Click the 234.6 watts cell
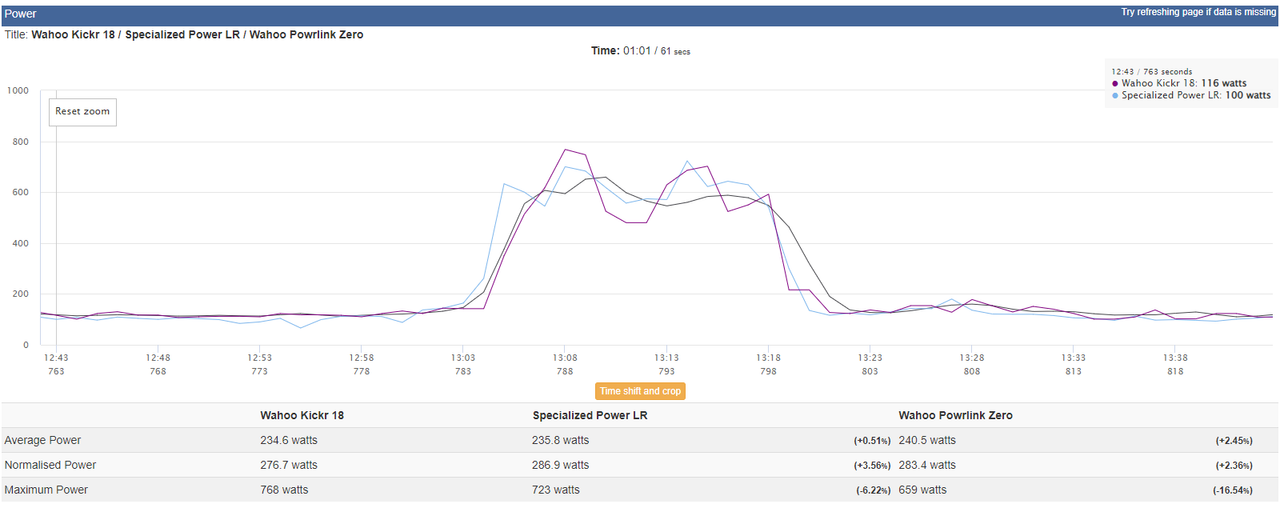This screenshot has width=1280, height=508. pos(289,440)
